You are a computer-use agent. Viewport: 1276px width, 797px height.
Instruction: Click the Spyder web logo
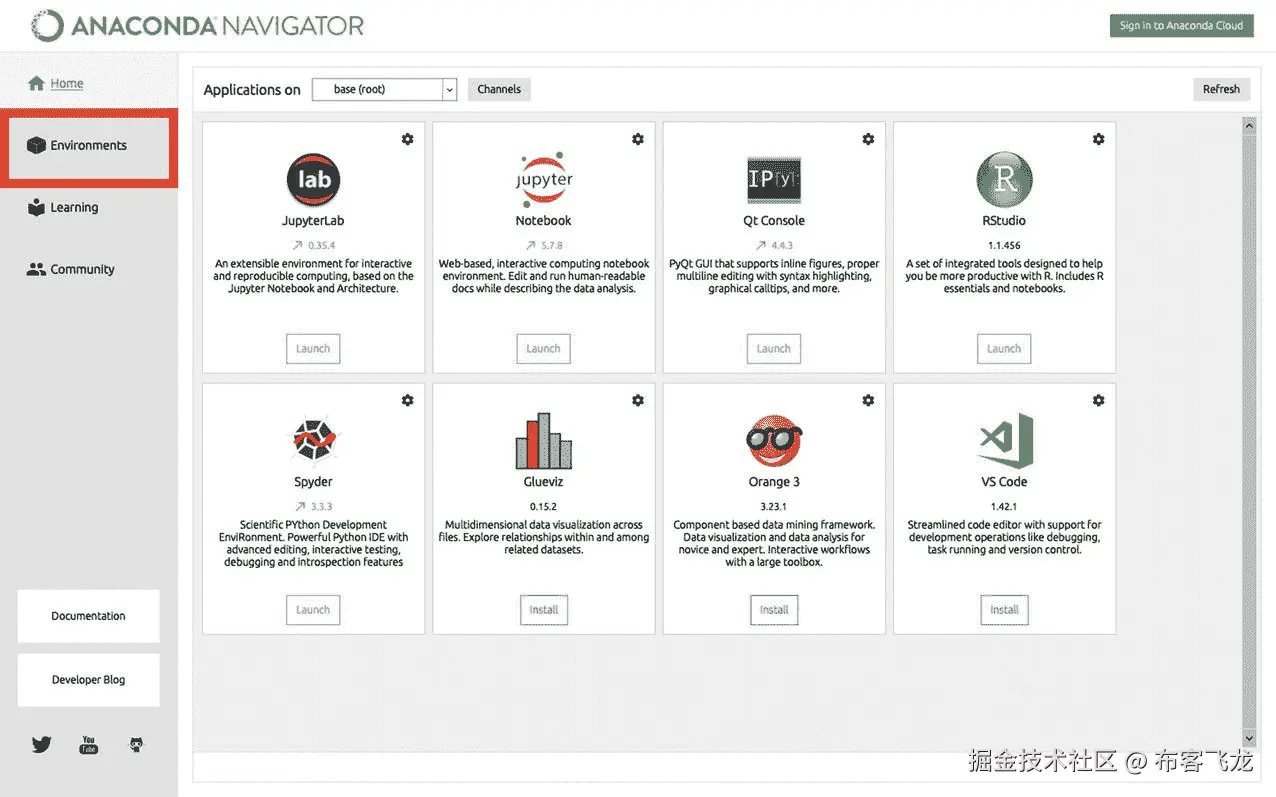313,440
